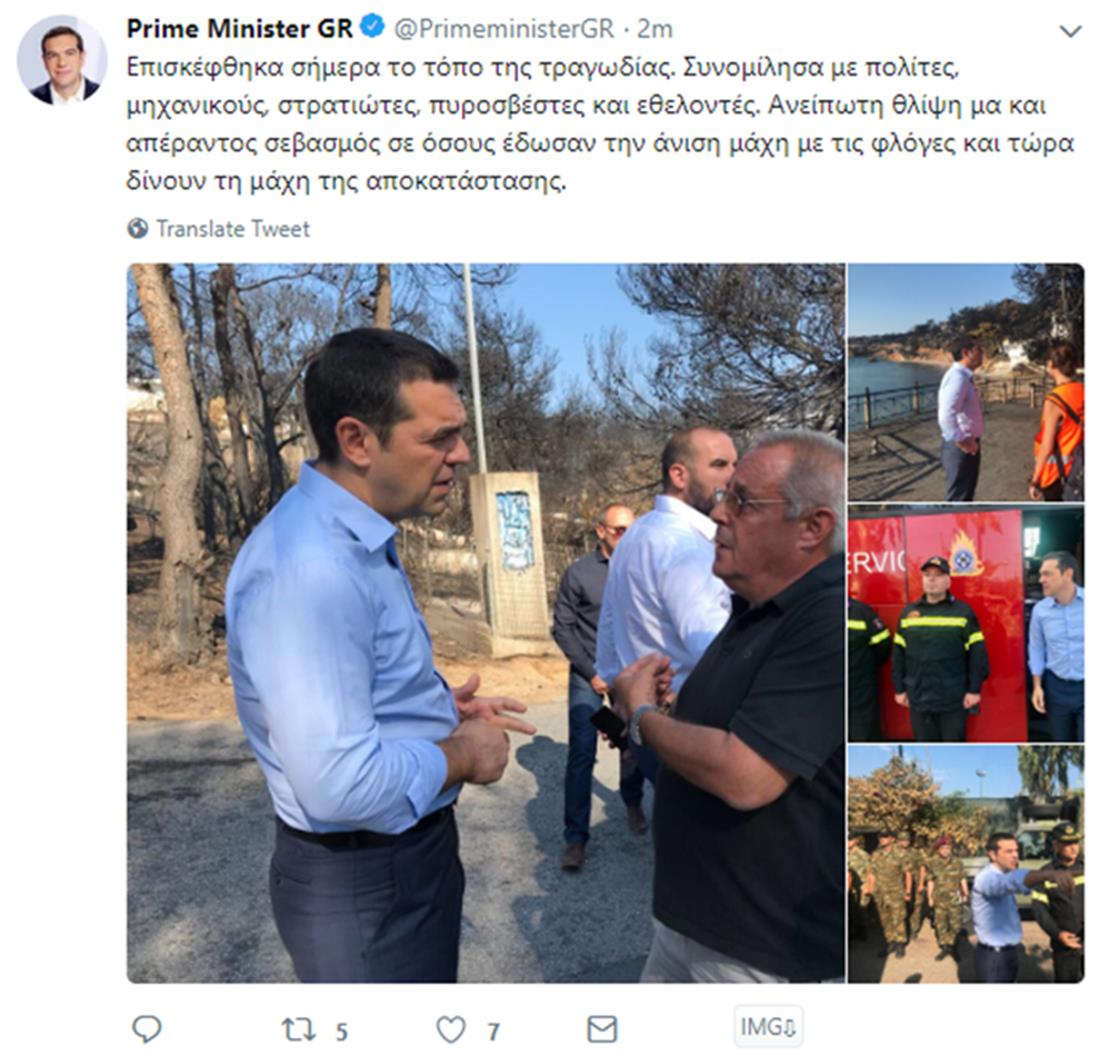Viewport: 1100px width, 1056px height.
Task: Expand the tweet options chevron menu
Action: [1070, 32]
